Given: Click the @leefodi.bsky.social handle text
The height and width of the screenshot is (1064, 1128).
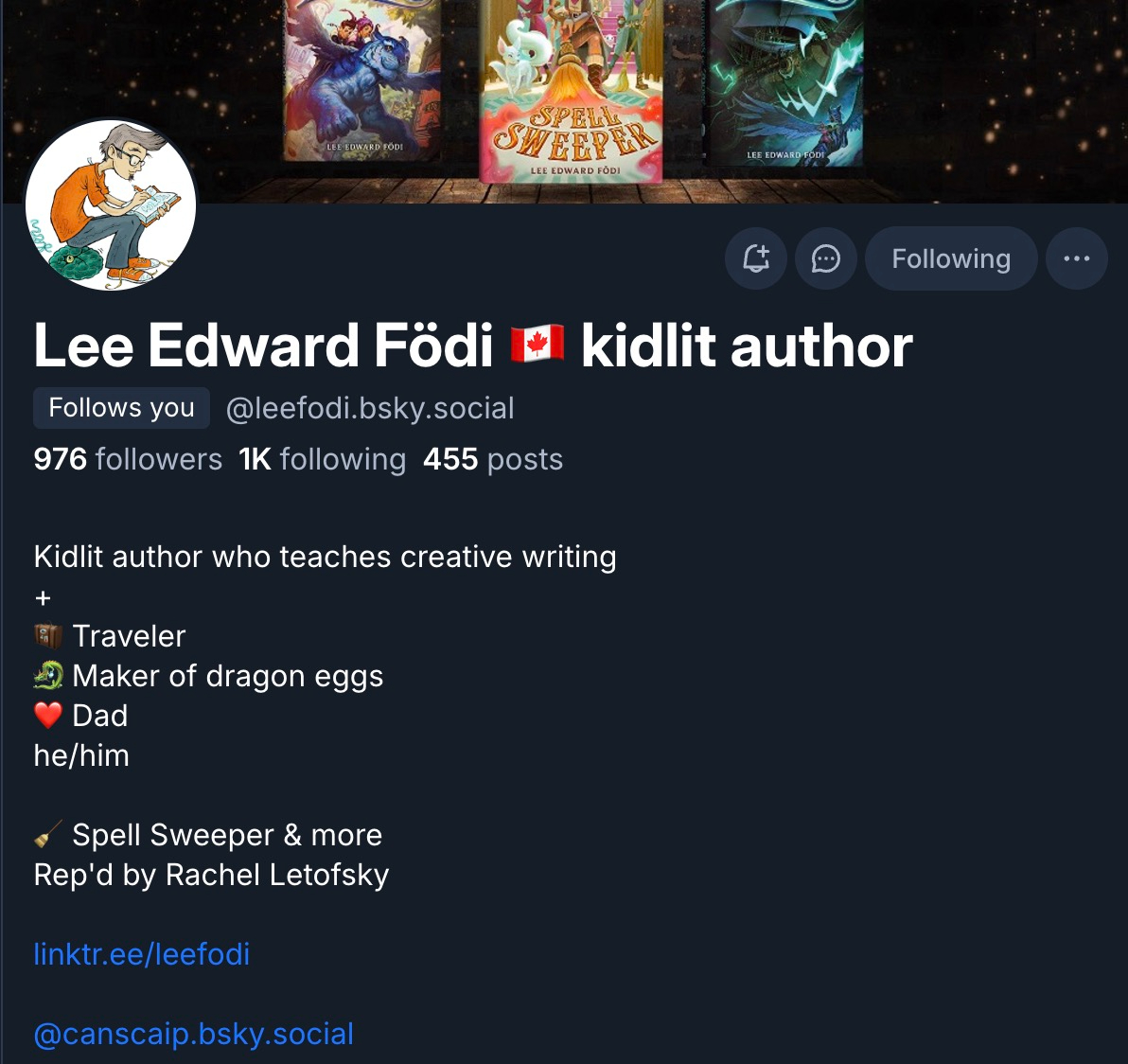Looking at the screenshot, I should point(370,408).
